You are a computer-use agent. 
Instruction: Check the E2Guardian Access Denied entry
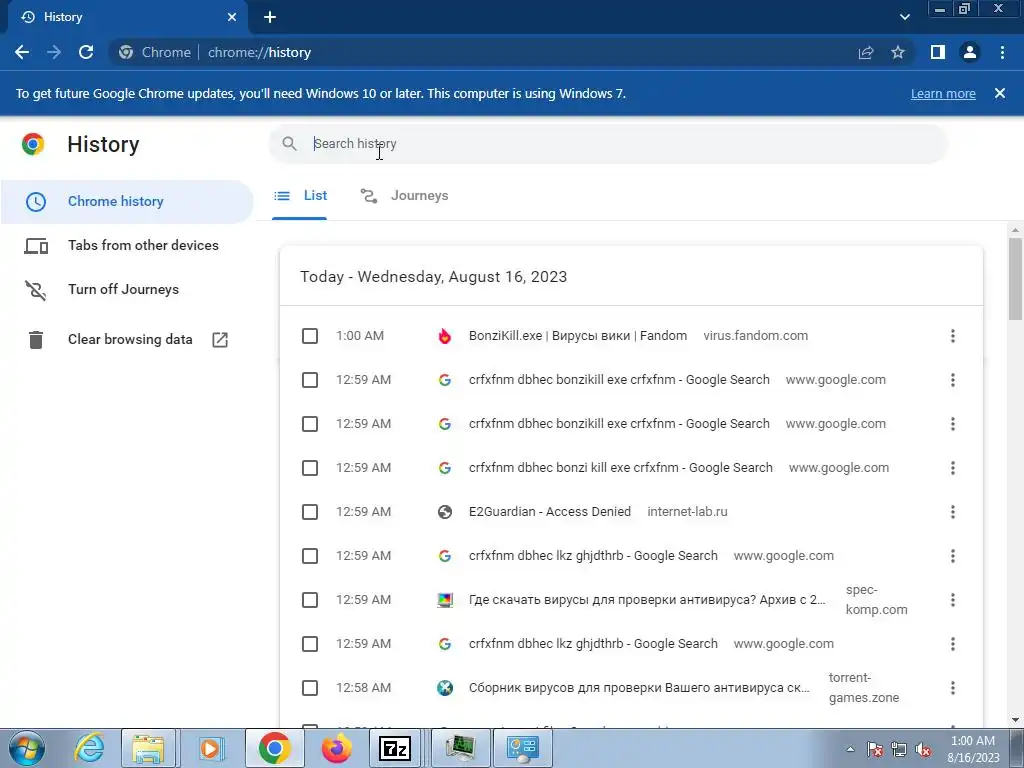310,512
